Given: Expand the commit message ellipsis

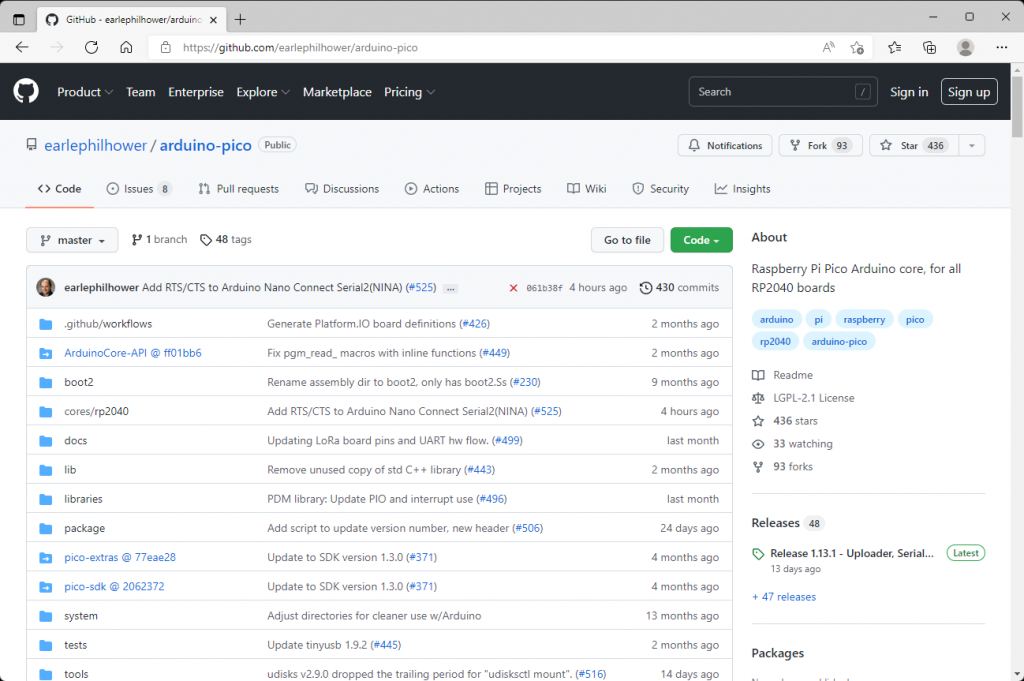Looking at the screenshot, I should pyautogui.click(x=450, y=288).
